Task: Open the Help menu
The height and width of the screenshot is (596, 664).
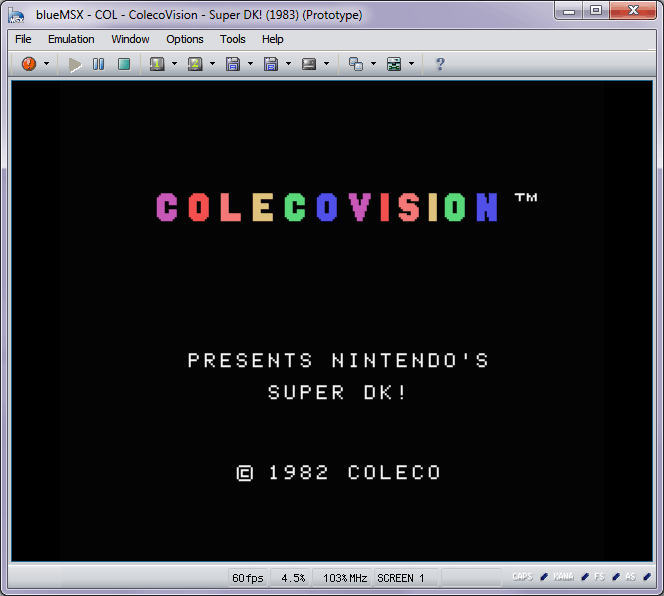Action: coord(272,39)
